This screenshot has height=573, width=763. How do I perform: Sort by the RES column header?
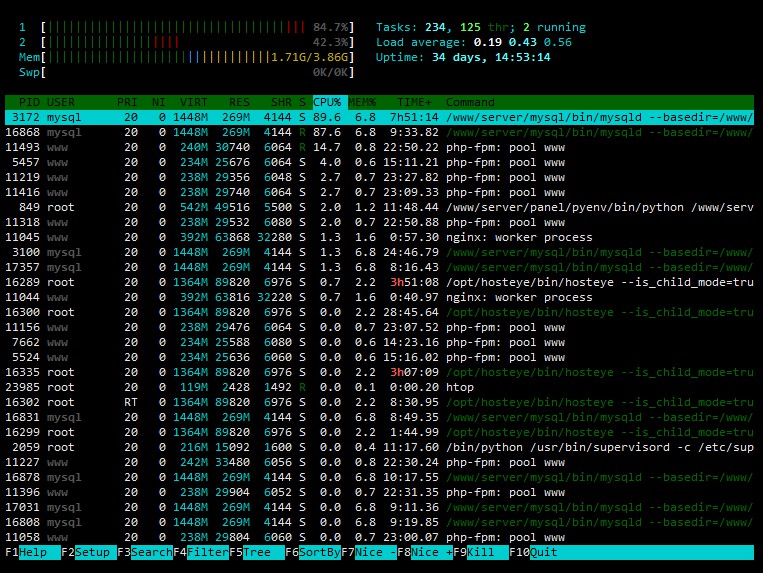239,103
